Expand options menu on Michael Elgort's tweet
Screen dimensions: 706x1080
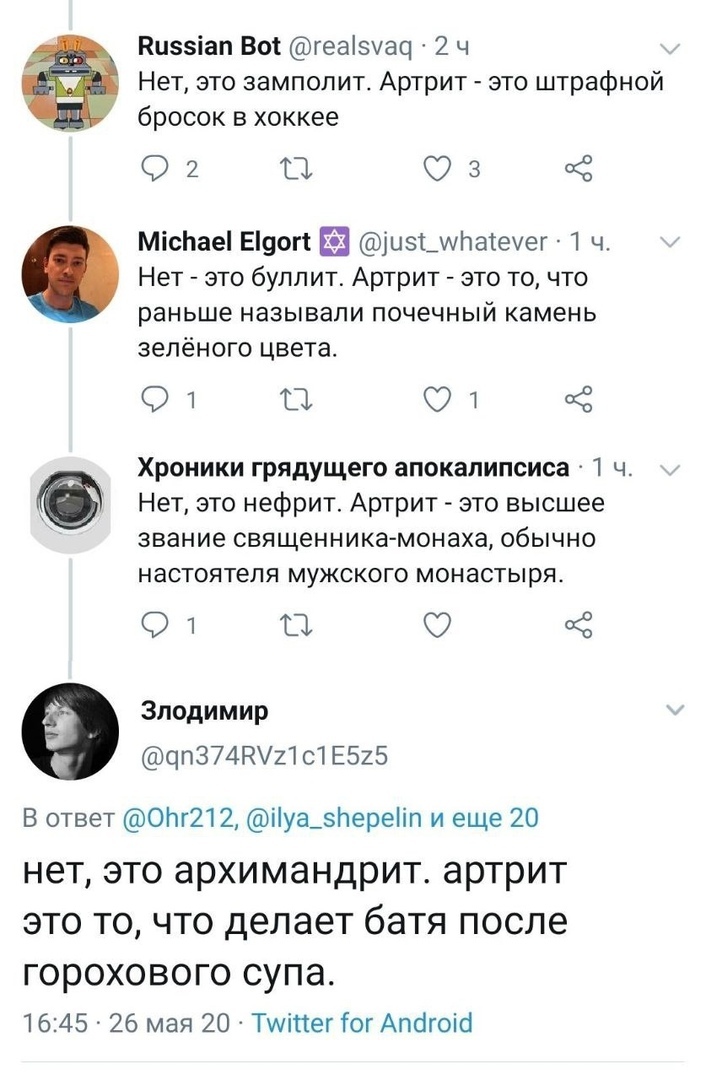coord(671,240)
